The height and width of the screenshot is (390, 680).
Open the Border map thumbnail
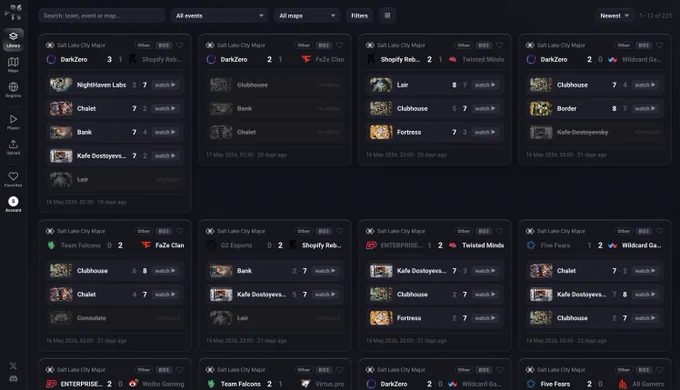[x=541, y=108]
